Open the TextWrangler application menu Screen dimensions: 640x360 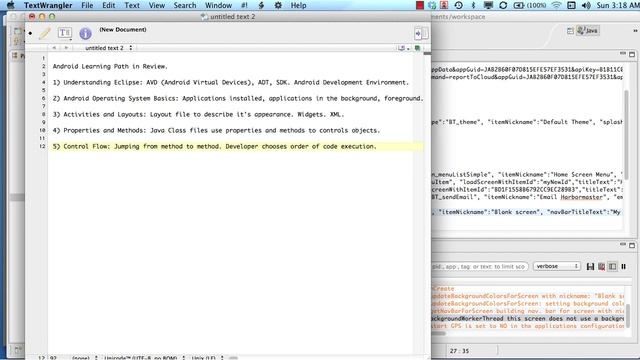pyautogui.click(x=48, y=5)
